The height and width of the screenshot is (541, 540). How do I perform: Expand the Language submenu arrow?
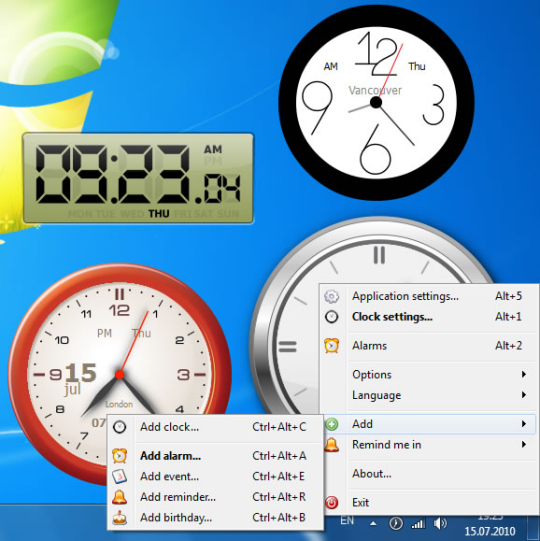[x=524, y=395]
